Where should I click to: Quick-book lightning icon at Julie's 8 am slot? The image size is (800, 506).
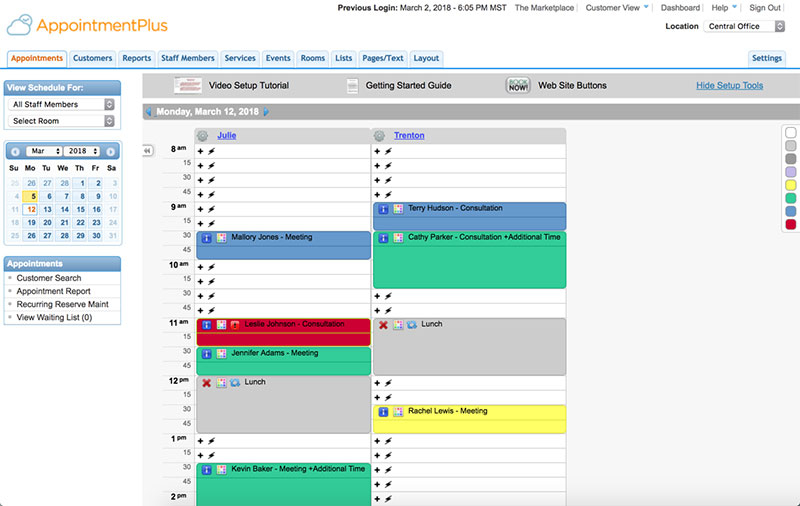211,151
